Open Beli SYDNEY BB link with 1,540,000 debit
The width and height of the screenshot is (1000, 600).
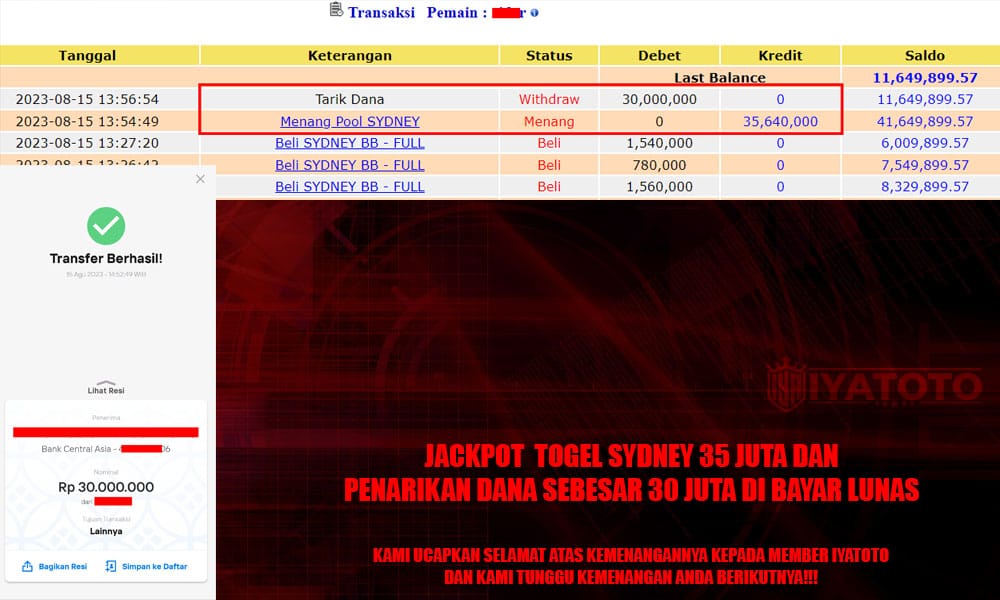349,143
